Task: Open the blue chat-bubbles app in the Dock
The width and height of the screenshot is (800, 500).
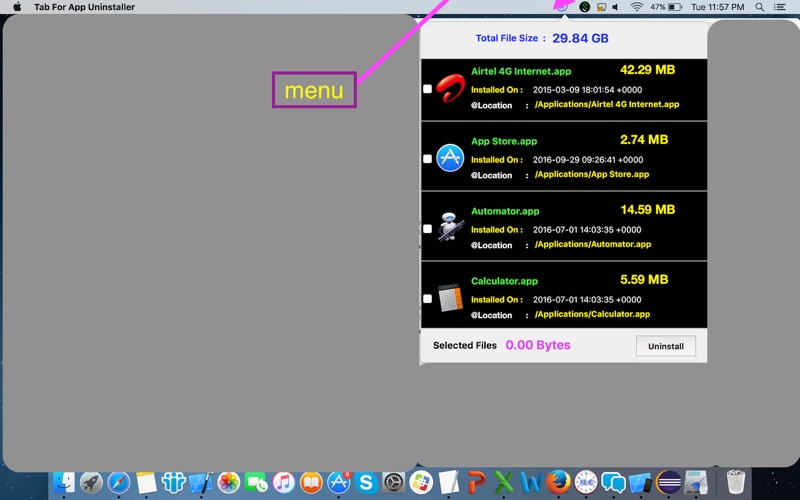Action: tap(613, 482)
